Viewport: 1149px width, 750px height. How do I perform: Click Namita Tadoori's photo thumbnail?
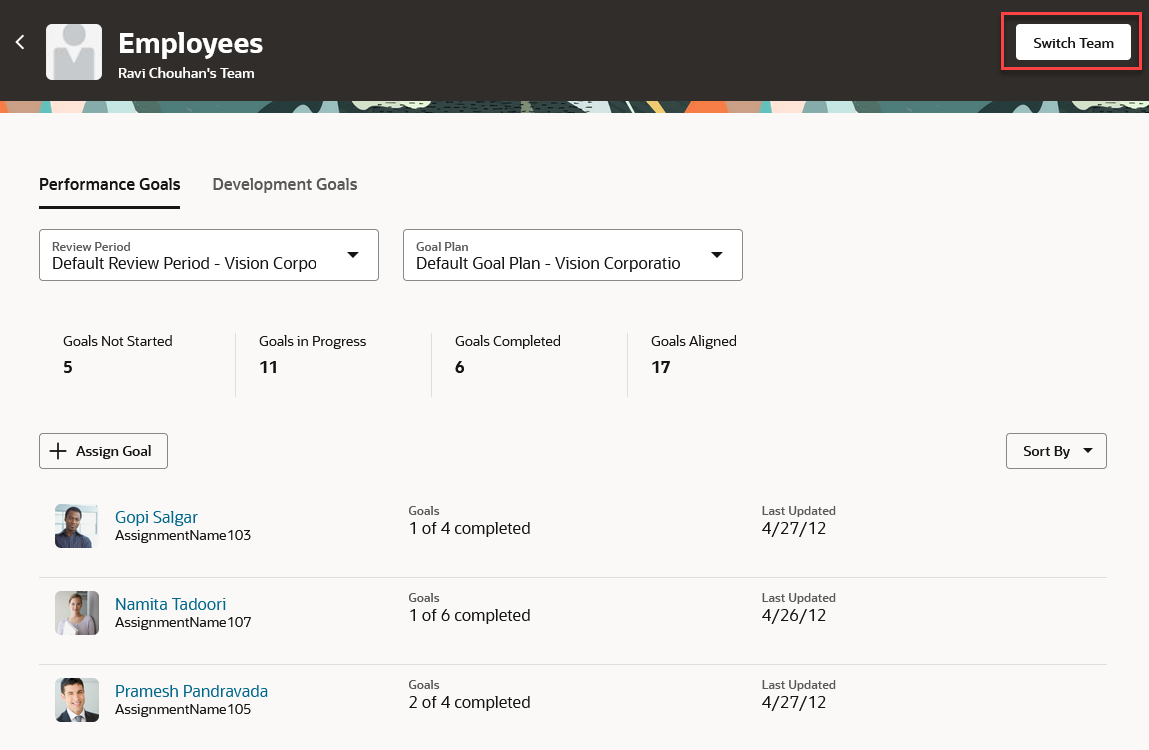[77, 613]
